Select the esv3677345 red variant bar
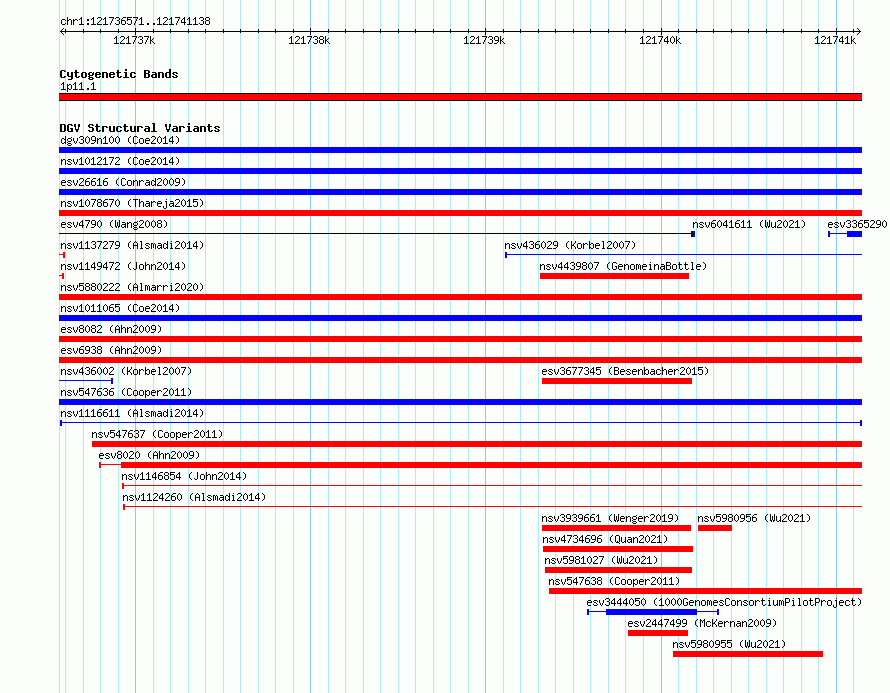The width and height of the screenshot is (890, 693). coord(617,381)
